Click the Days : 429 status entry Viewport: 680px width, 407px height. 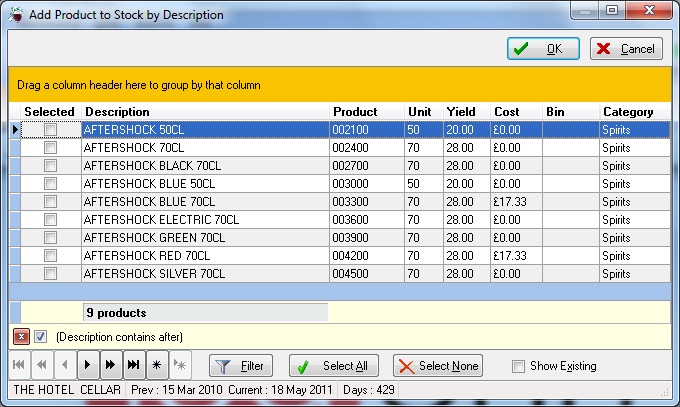tap(369, 390)
